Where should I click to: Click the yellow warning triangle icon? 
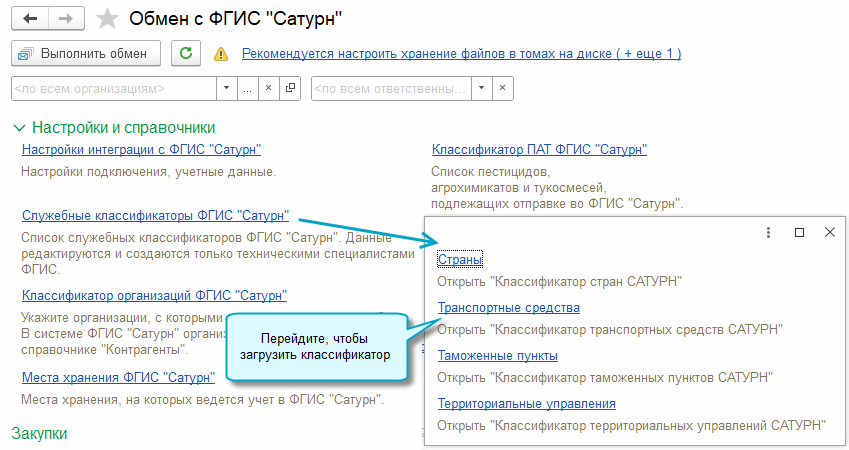(221, 54)
